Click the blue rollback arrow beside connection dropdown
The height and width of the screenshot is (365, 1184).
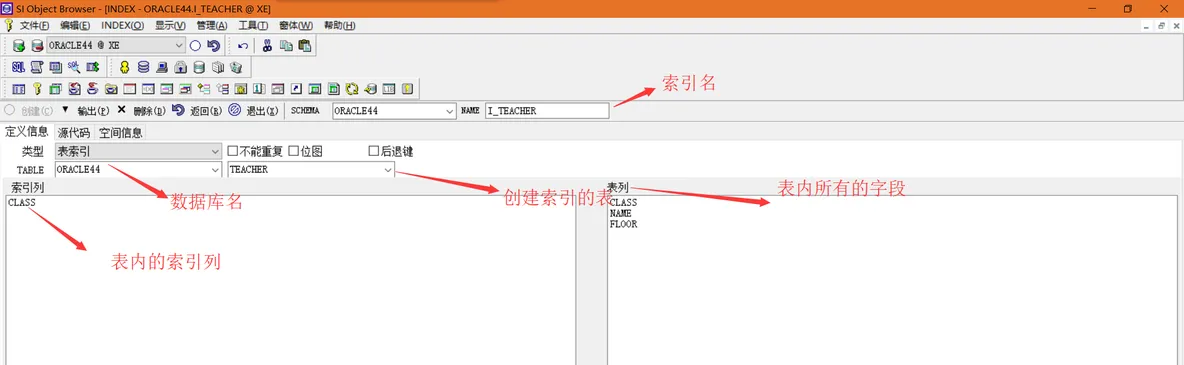pos(214,45)
